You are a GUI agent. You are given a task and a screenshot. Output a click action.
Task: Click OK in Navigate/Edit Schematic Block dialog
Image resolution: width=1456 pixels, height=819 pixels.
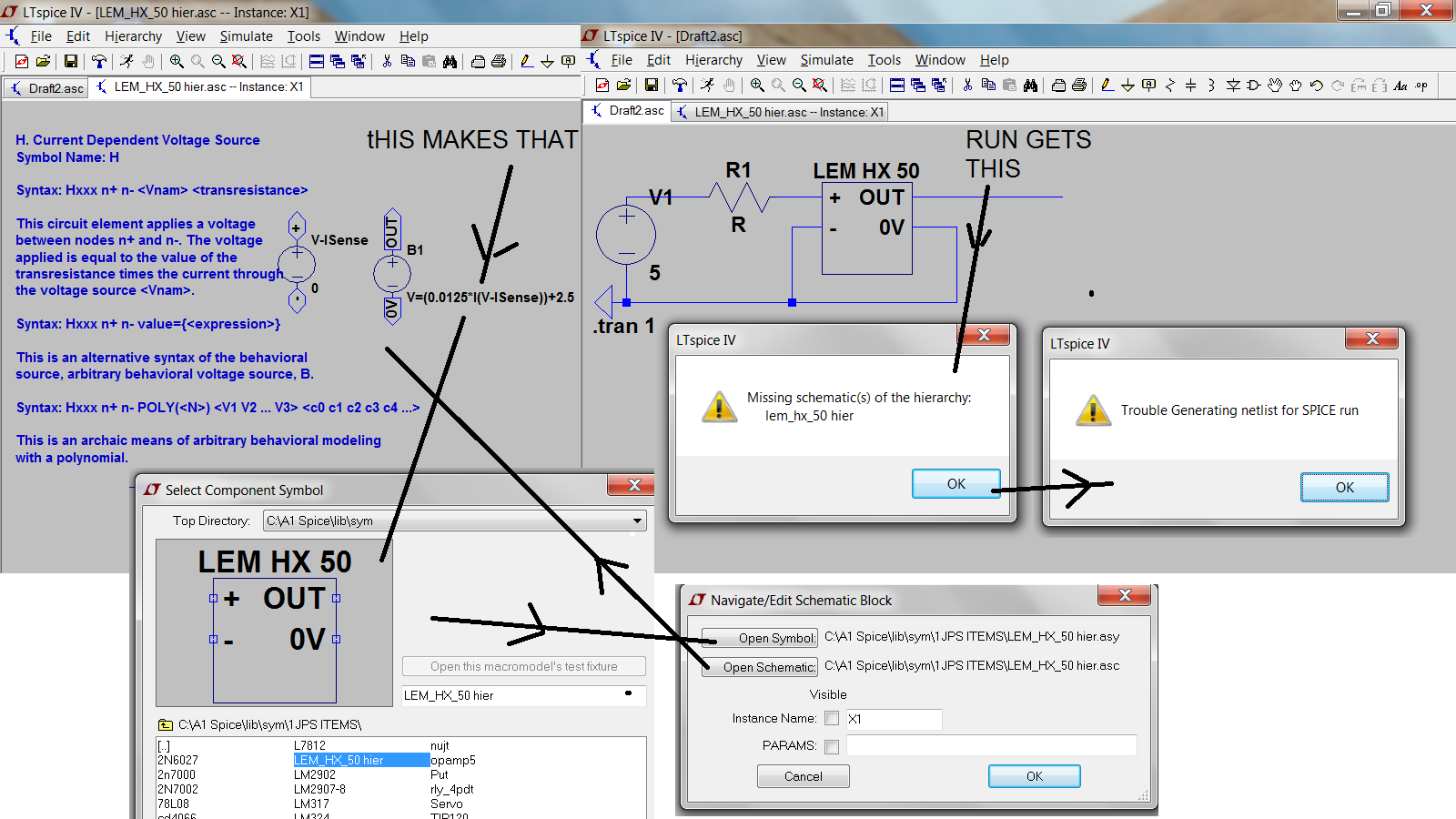pos(1035,776)
